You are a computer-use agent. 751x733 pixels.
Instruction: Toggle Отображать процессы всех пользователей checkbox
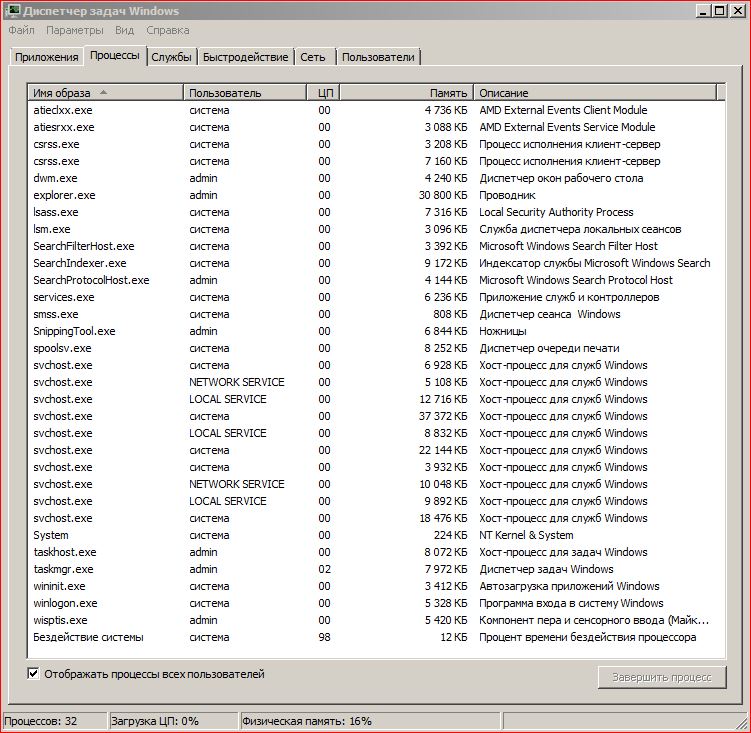point(34,674)
